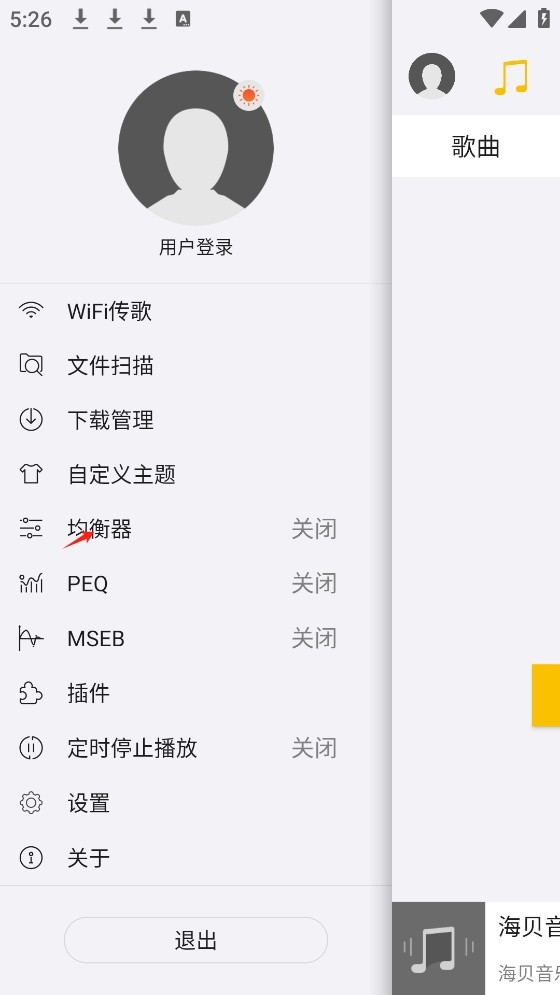Tap the yellow music note icon
This screenshot has width=560, height=995.
pyautogui.click(x=511, y=77)
